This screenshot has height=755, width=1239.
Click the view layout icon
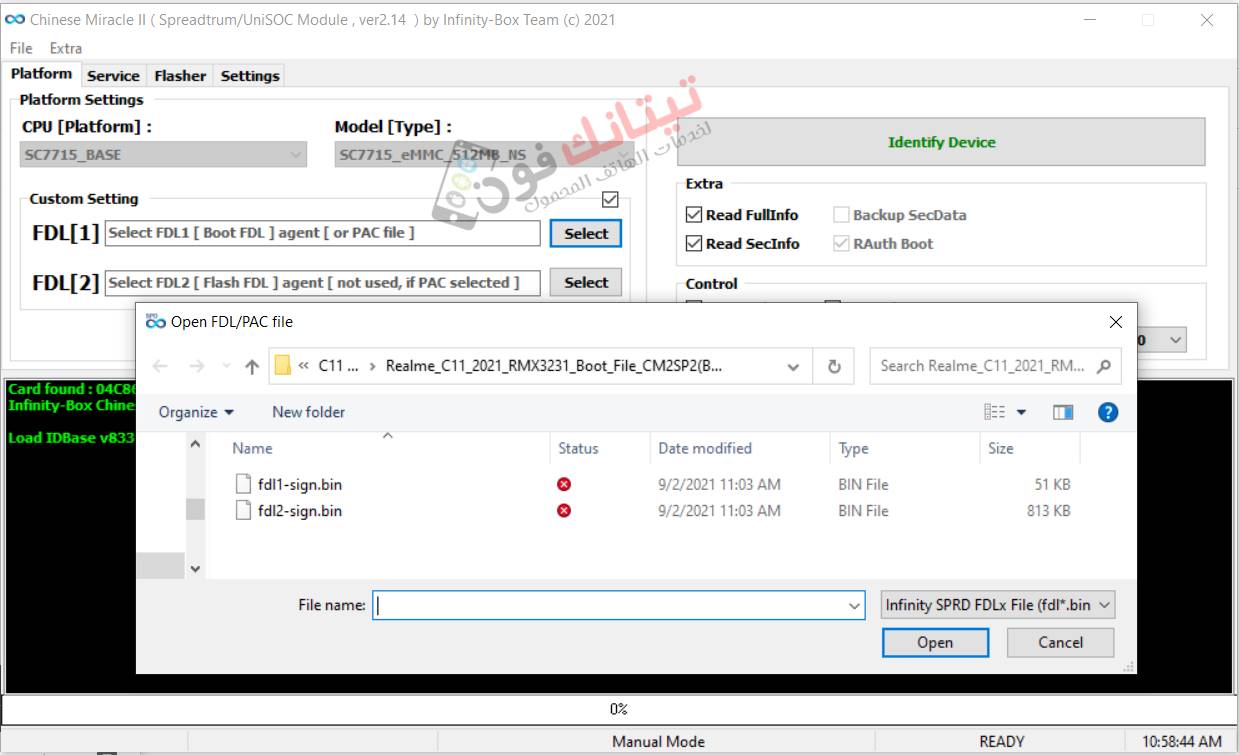(x=994, y=412)
